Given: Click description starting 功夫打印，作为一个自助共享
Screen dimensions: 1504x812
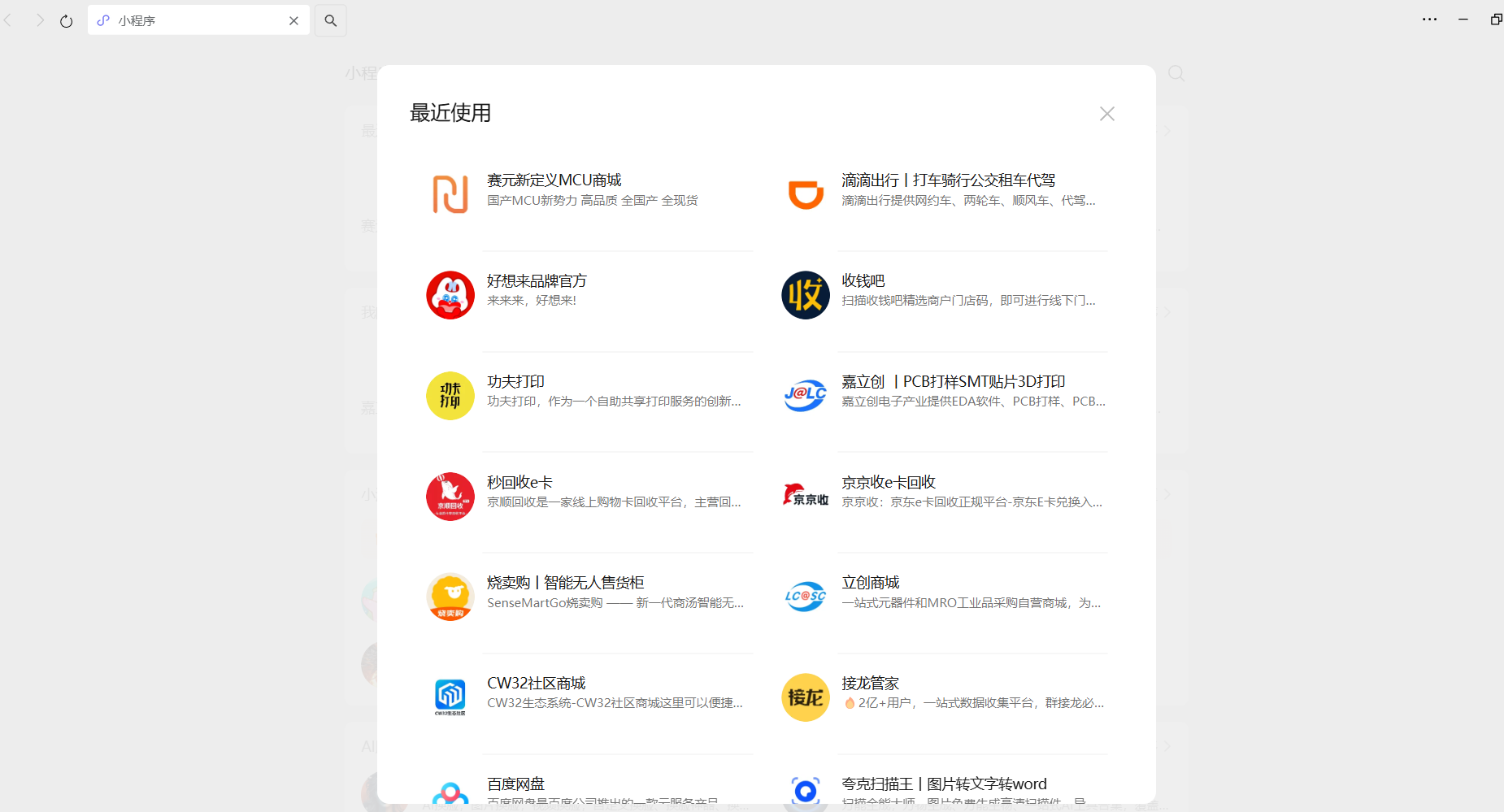Looking at the screenshot, I should [x=614, y=401].
